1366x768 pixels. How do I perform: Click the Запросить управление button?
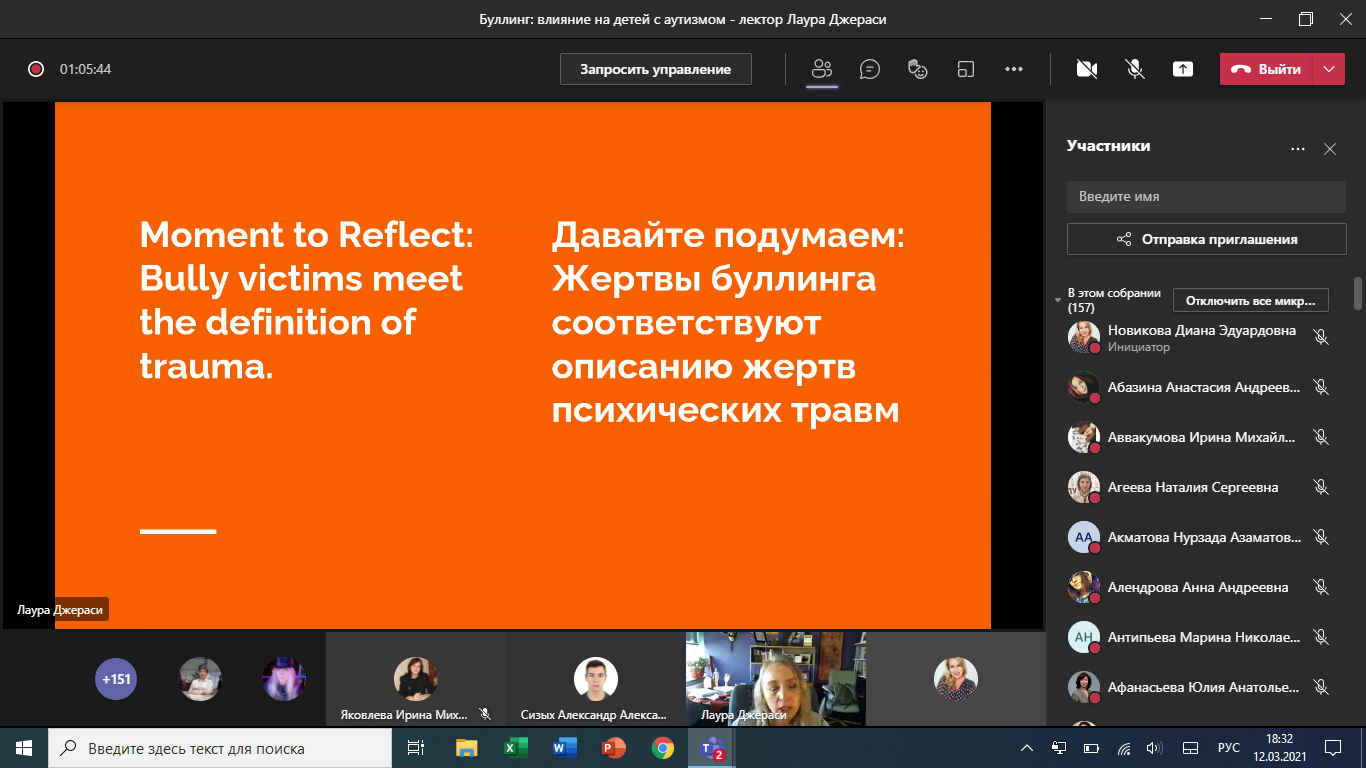point(655,69)
